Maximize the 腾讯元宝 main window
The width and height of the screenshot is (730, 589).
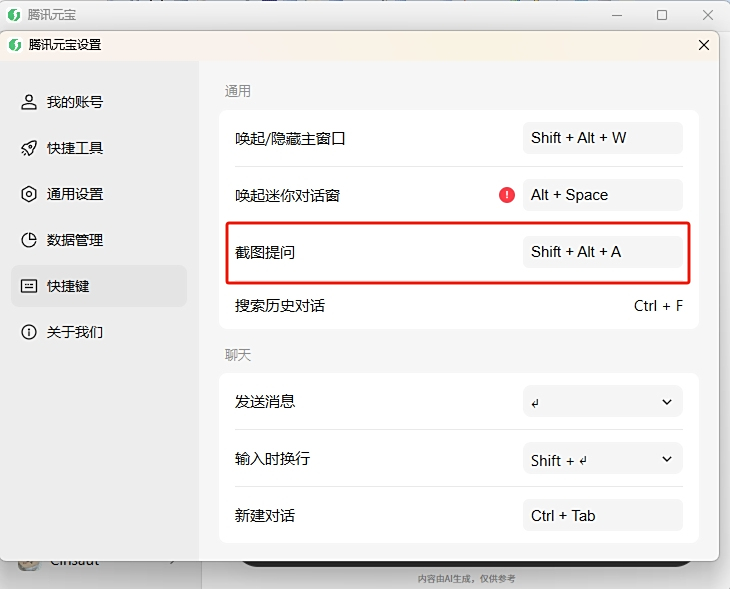pos(662,15)
